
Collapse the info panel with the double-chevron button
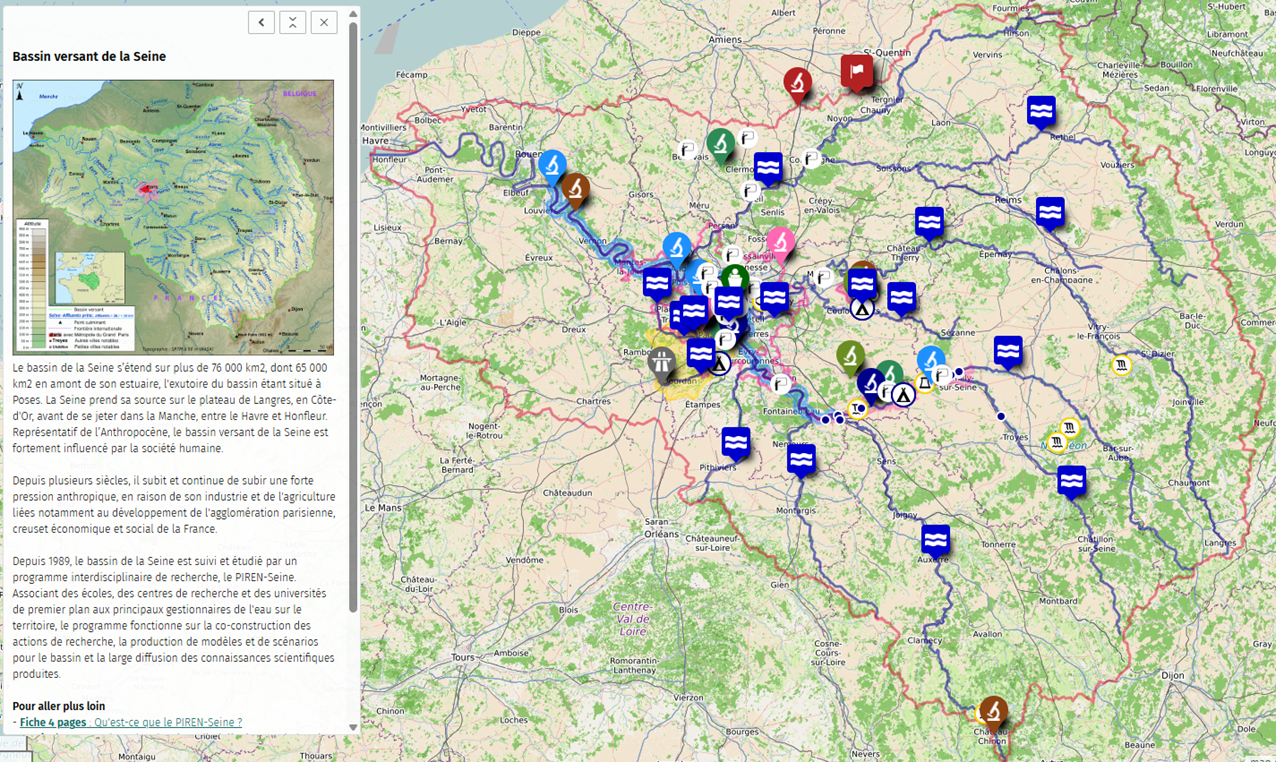point(292,22)
